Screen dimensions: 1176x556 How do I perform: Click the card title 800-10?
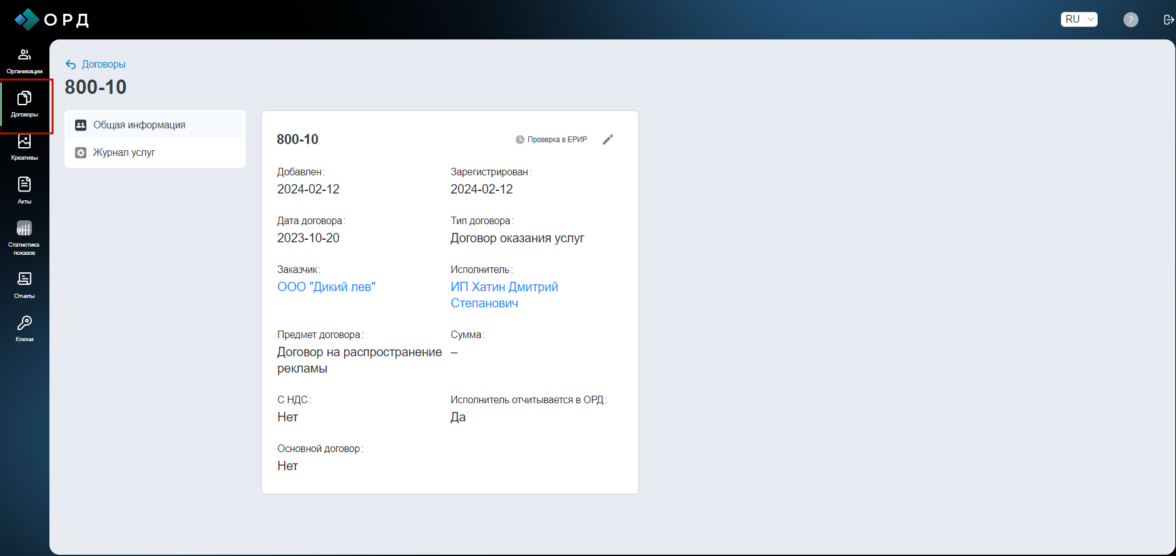tap(298, 140)
